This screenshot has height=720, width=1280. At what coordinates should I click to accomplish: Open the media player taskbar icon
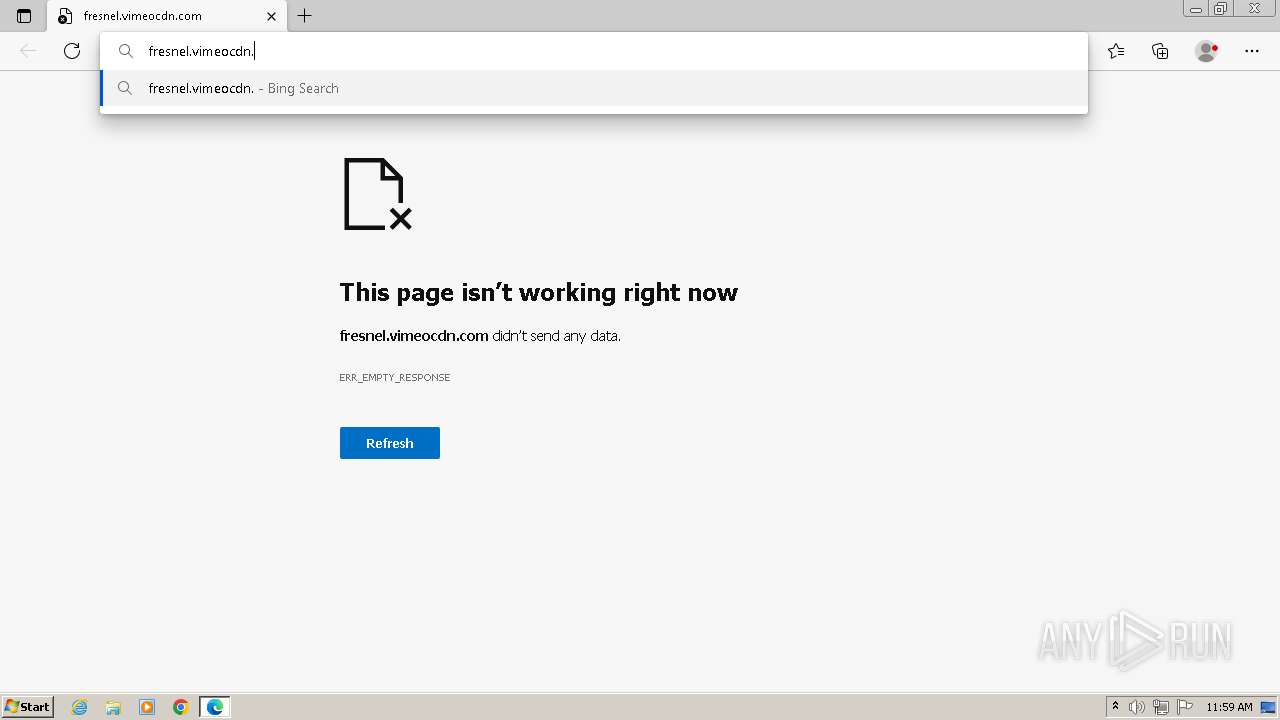147,707
